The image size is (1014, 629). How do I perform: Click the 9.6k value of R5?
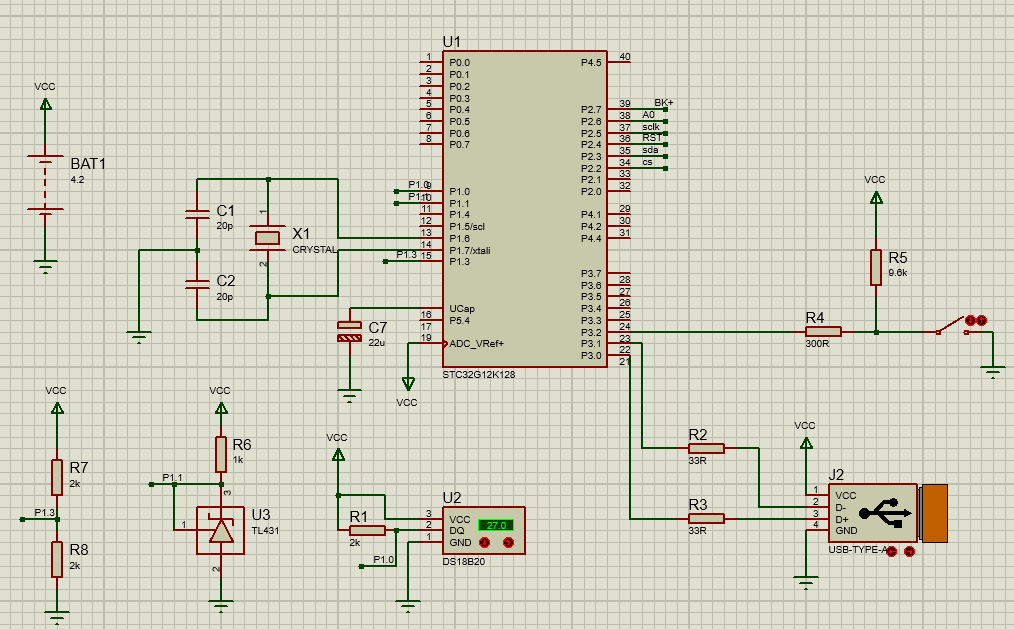point(898,273)
